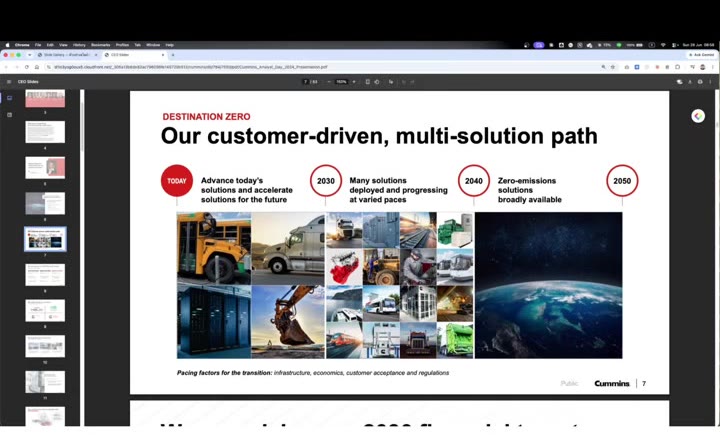Zoom out the PDF with minus button
The height and width of the screenshot is (444, 720).
click(x=329, y=82)
